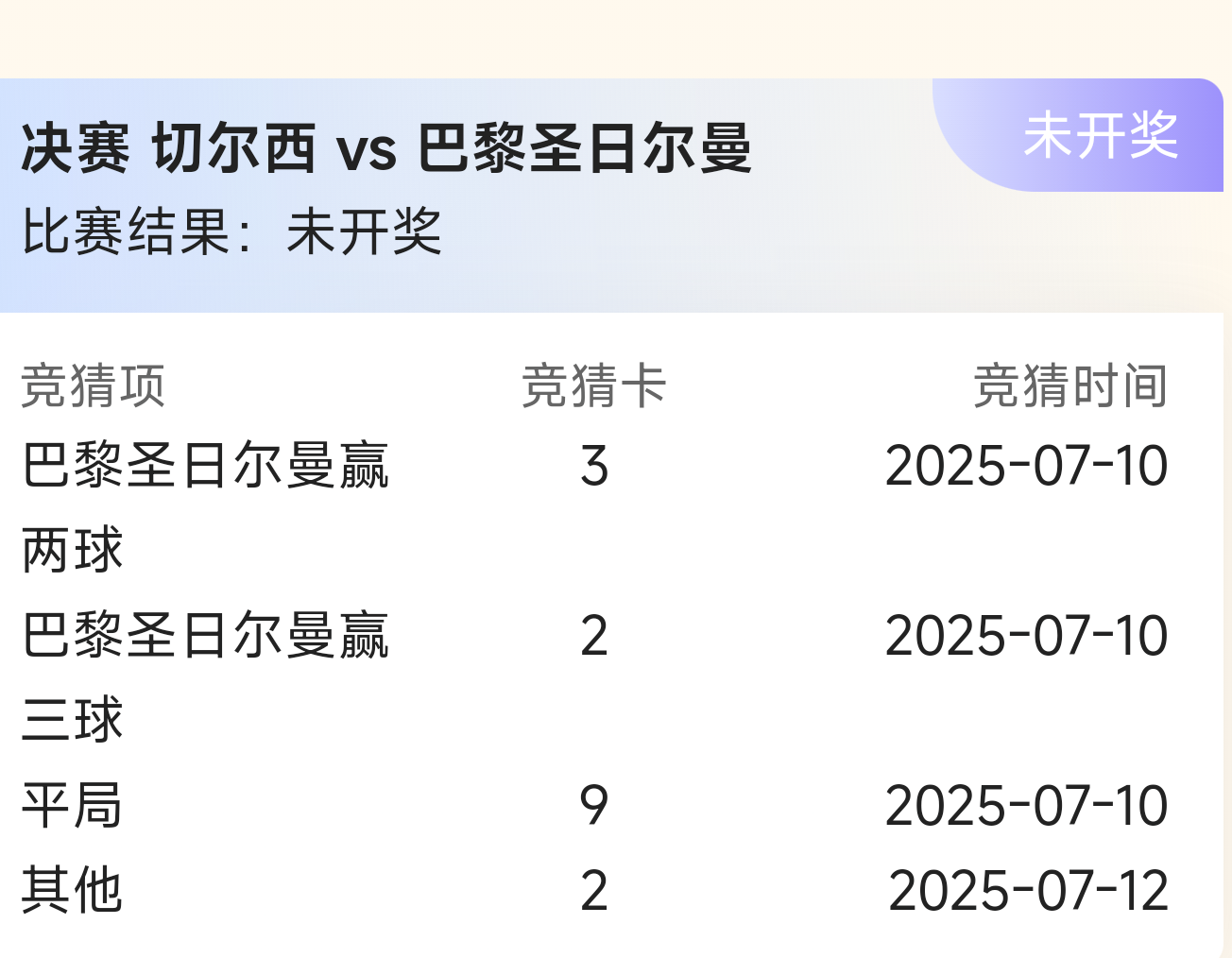Select the 其他 guess entry
Viewport: 1232px width, 958px height.
[x=72, y=890]
